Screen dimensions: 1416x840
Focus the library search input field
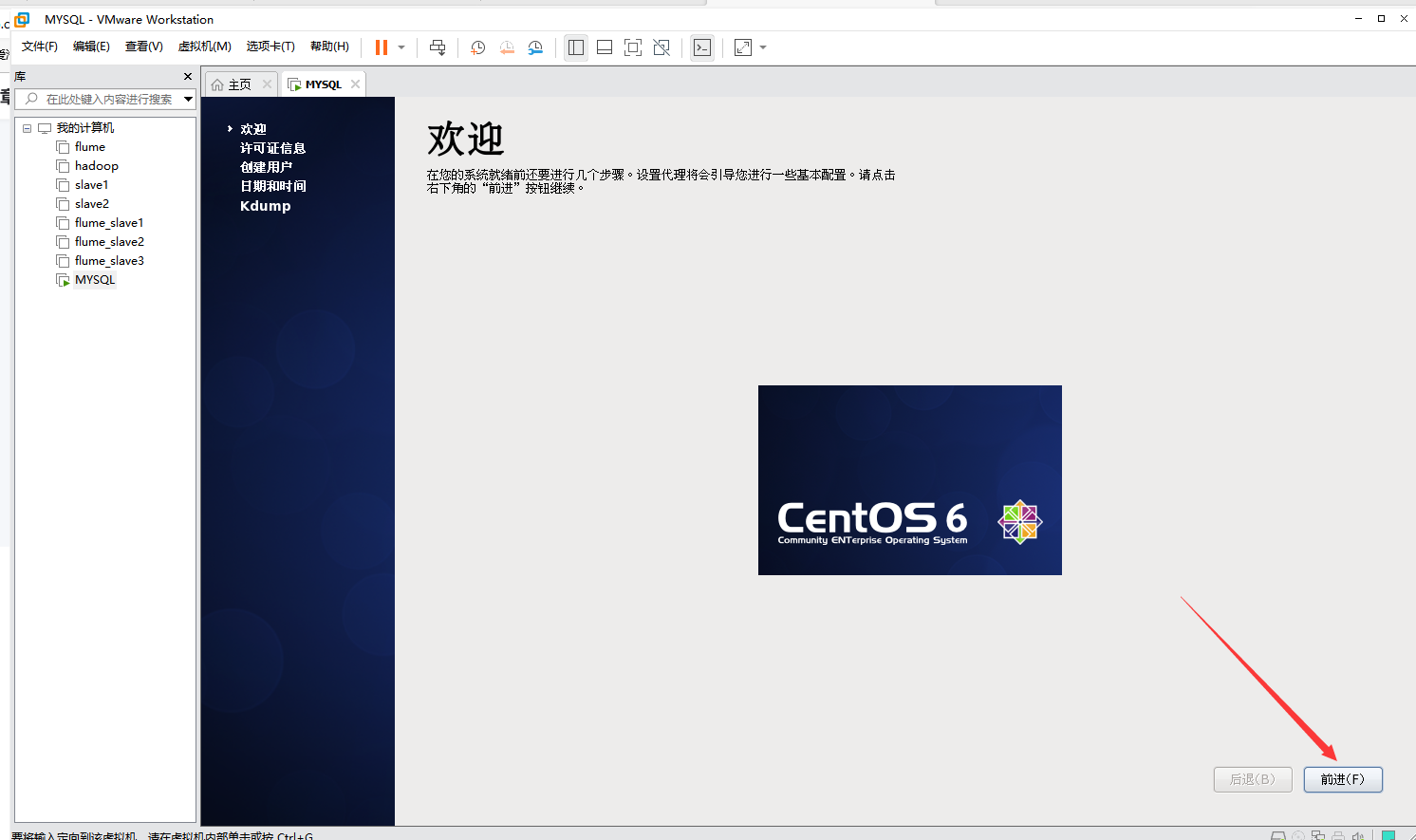(x=106, y=99)
